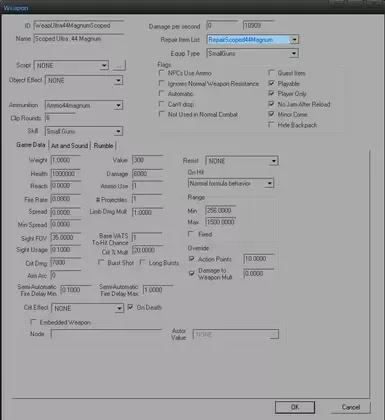Expand the Crit Effect dropdown
Viewport: 385px width, 420px height.
point(119,308)
